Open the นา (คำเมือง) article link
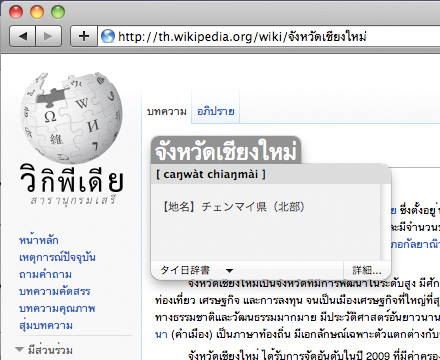This screenshot has height=360, width=440. click(161, 334)
